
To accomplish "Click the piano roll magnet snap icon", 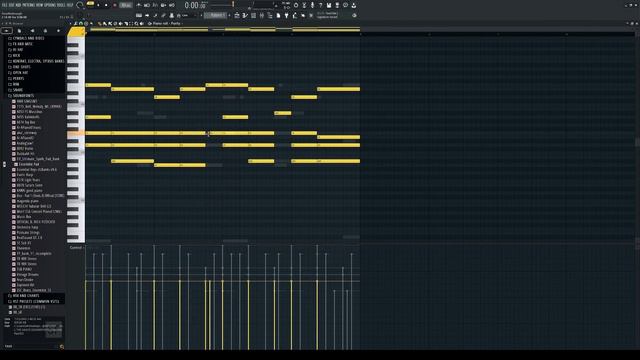I will pyautogui.click(x=80, y=24).
